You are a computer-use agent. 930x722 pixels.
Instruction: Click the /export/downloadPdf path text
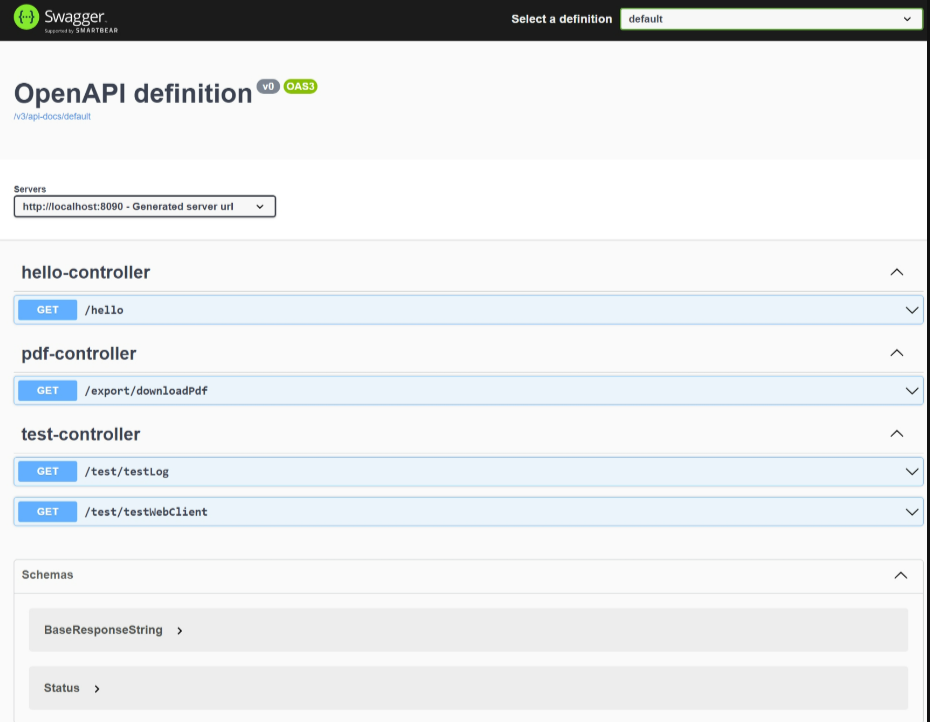pyautogui.click(x=146, y=390)
